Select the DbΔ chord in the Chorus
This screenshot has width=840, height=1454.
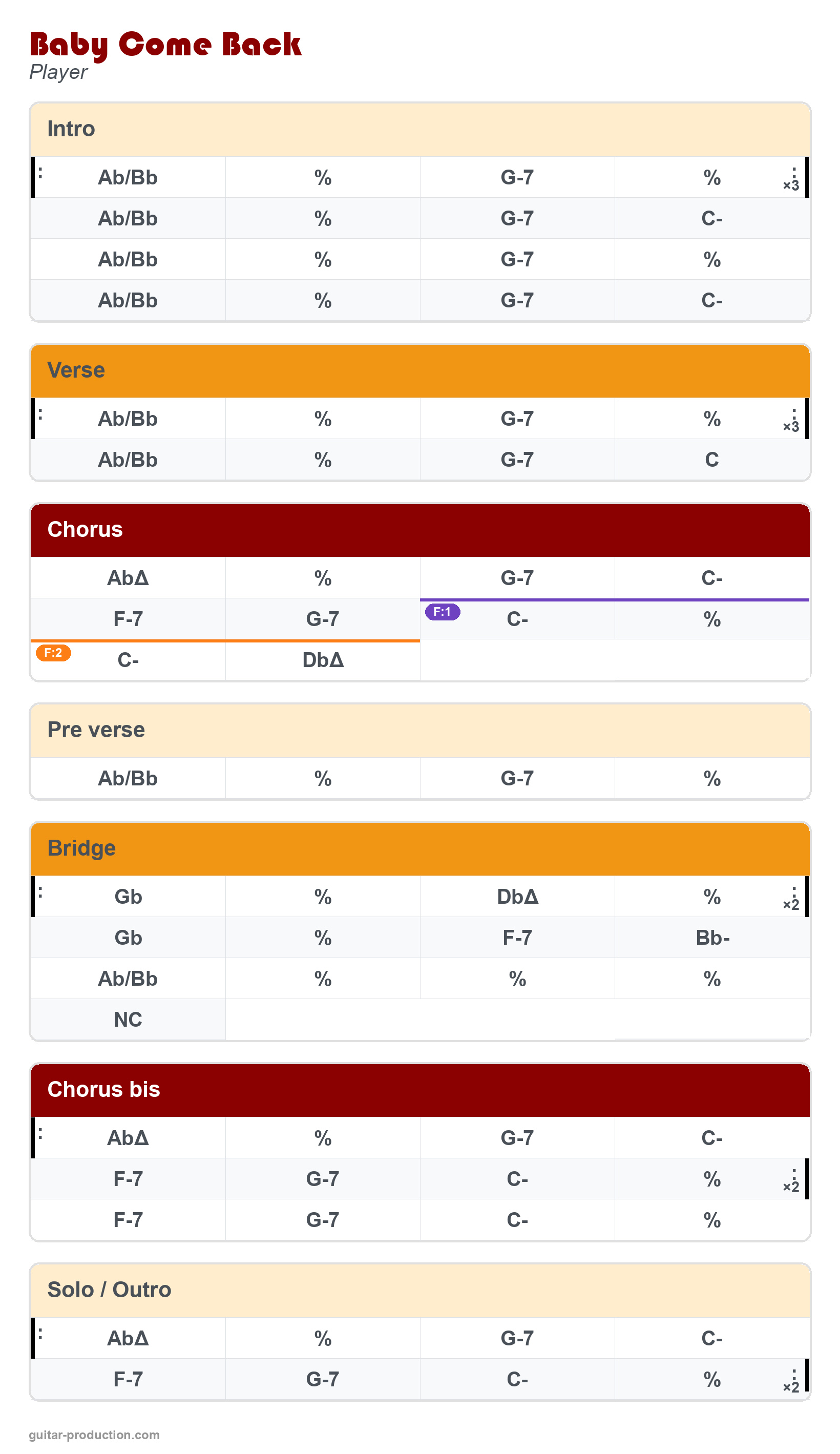coord(323,660)
